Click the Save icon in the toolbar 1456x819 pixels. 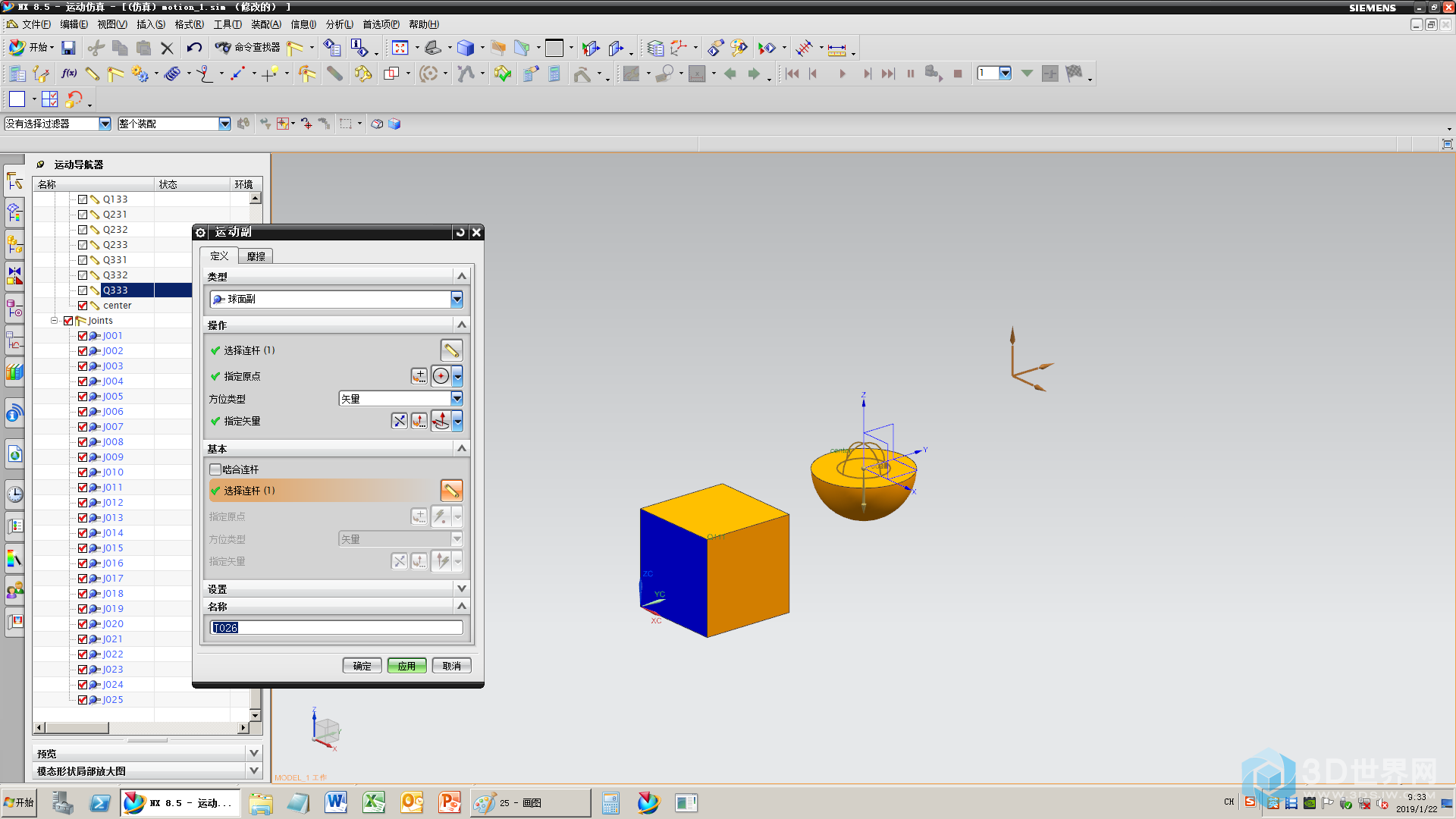click(68, 48)
